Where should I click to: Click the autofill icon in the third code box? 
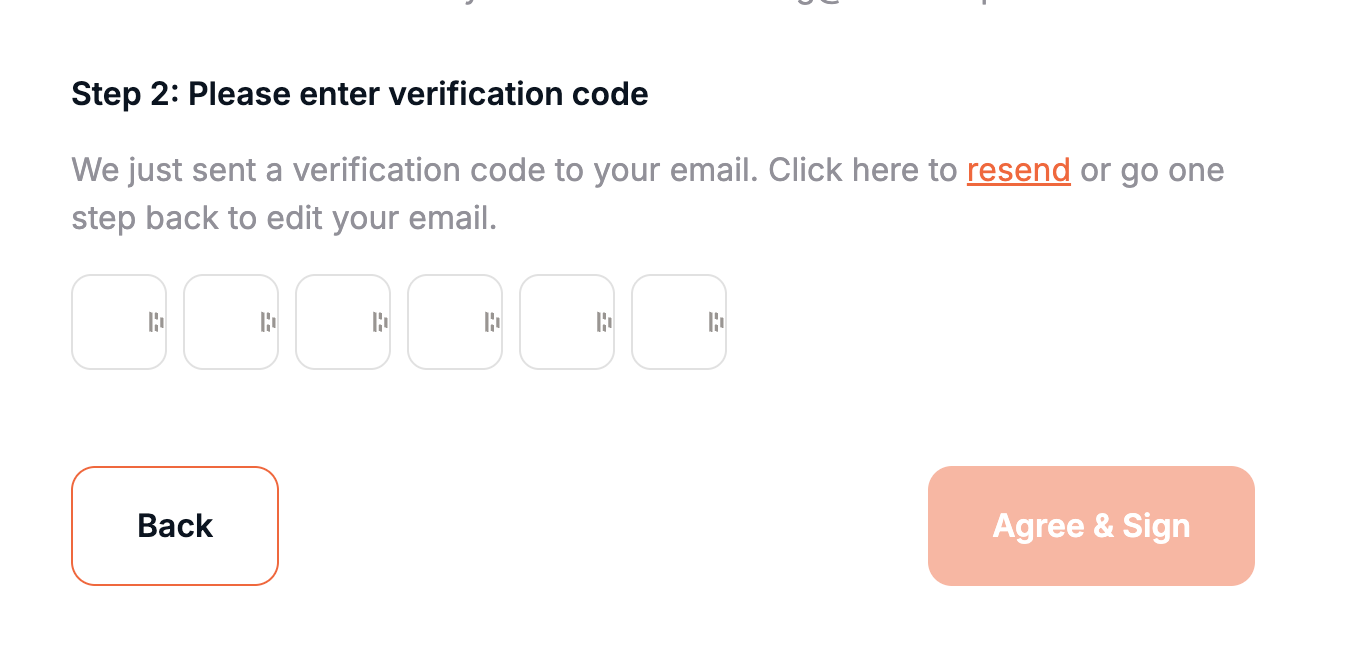[x=380, y=322]
